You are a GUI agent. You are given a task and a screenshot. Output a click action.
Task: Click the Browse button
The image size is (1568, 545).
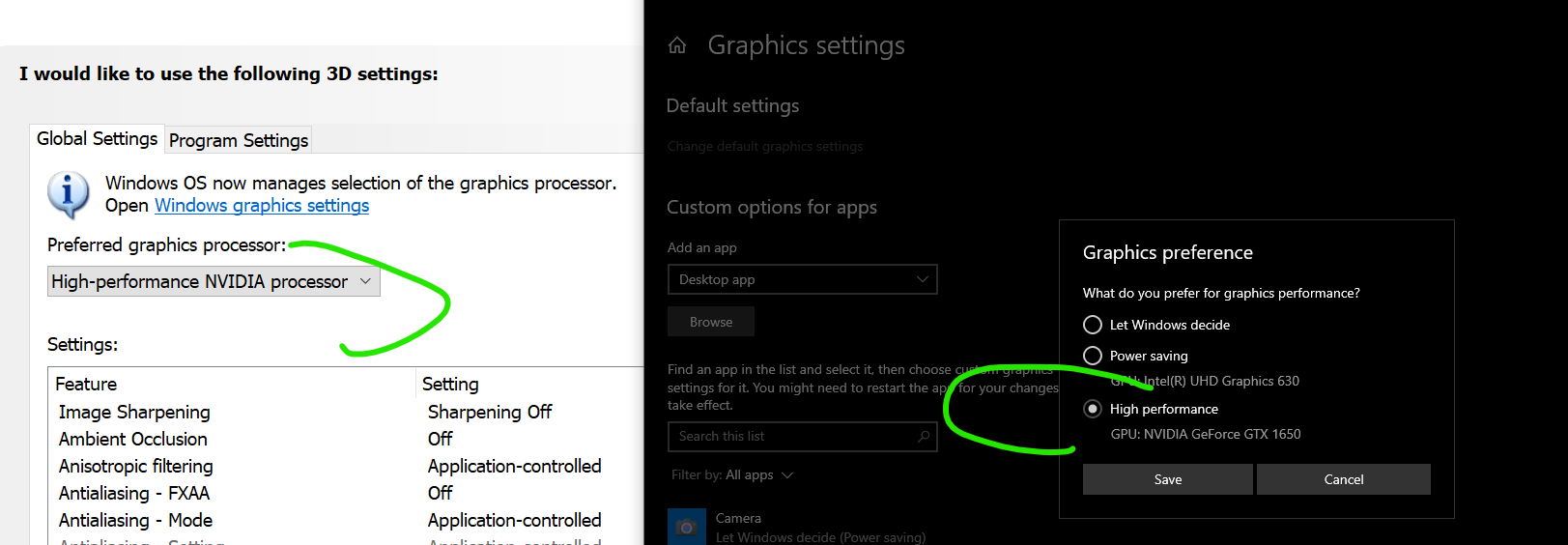(x=711, y=322)
